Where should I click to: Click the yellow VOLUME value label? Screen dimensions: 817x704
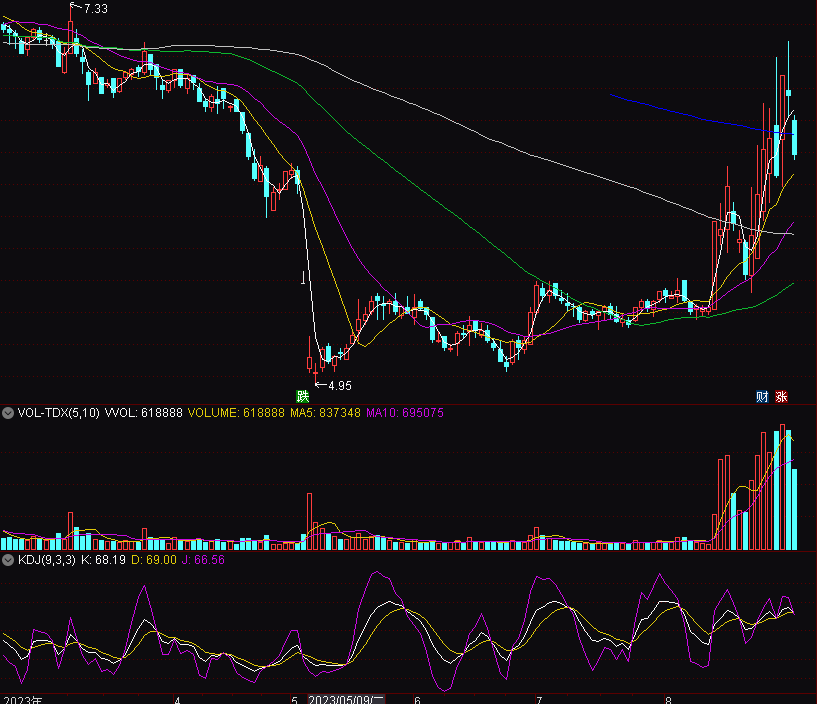(235, 412)
